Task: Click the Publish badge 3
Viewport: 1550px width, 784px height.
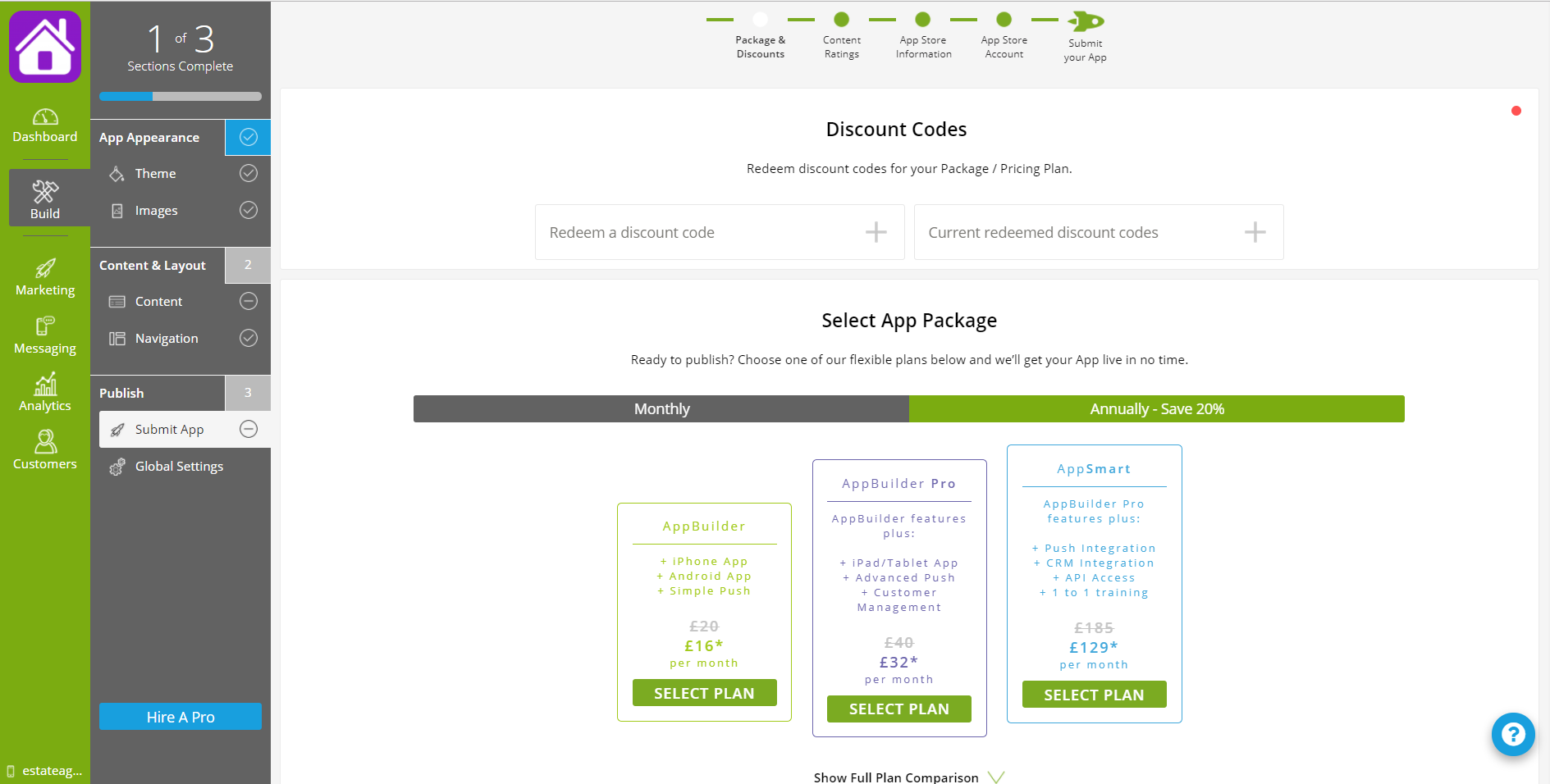Action: [248, 393]
